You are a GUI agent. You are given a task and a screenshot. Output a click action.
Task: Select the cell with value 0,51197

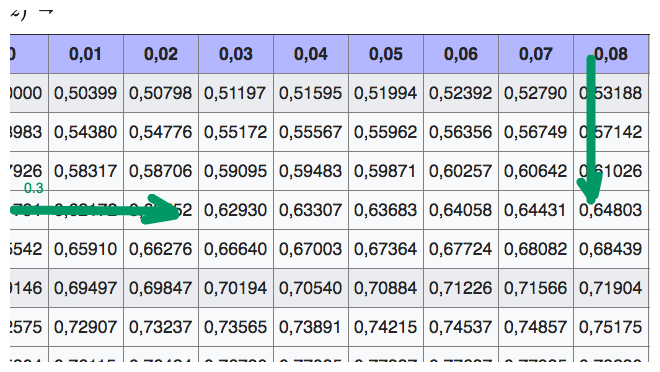(x=236, y=93)
